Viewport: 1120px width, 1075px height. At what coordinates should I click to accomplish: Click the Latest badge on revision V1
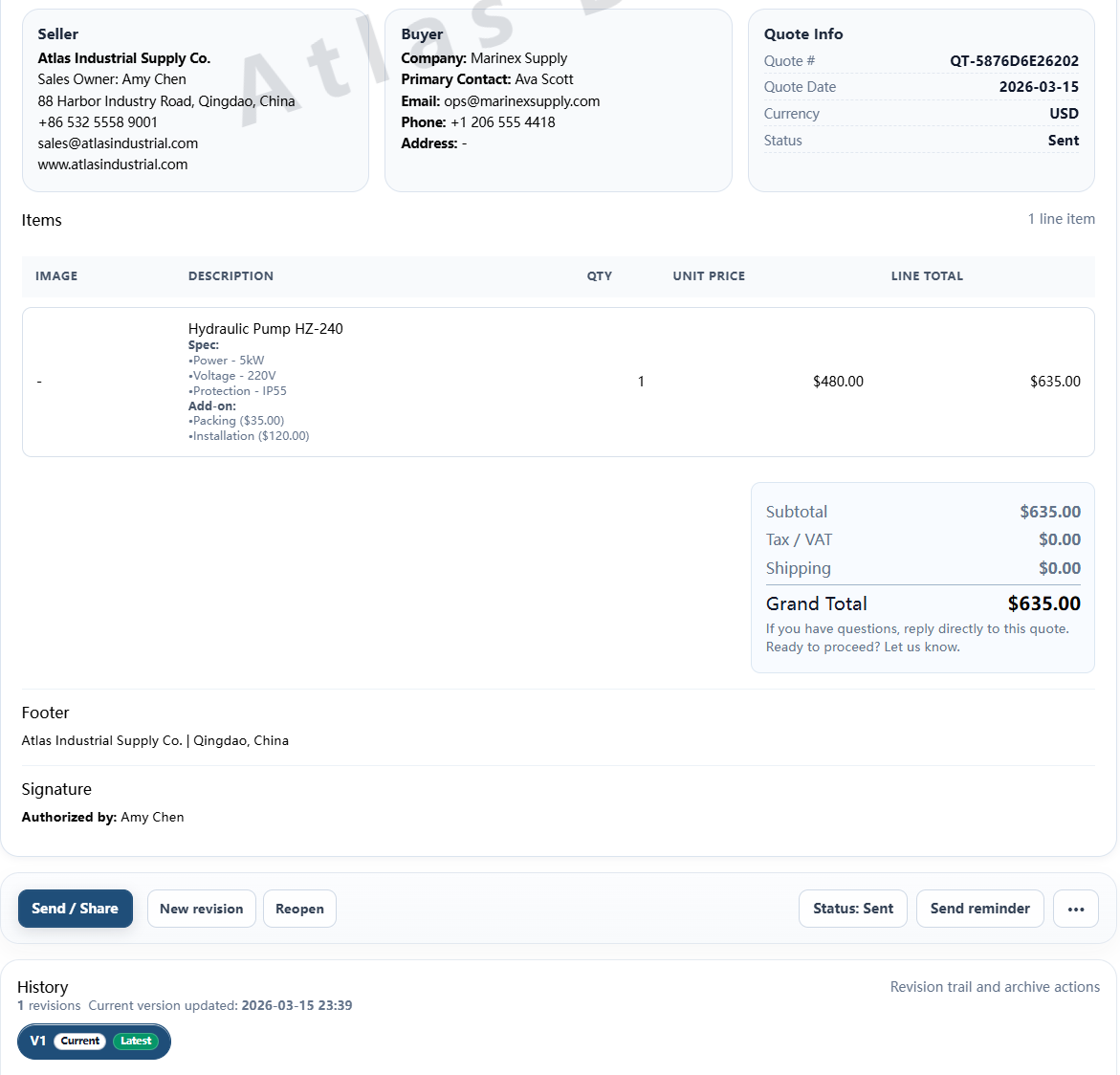point(136,1042)
